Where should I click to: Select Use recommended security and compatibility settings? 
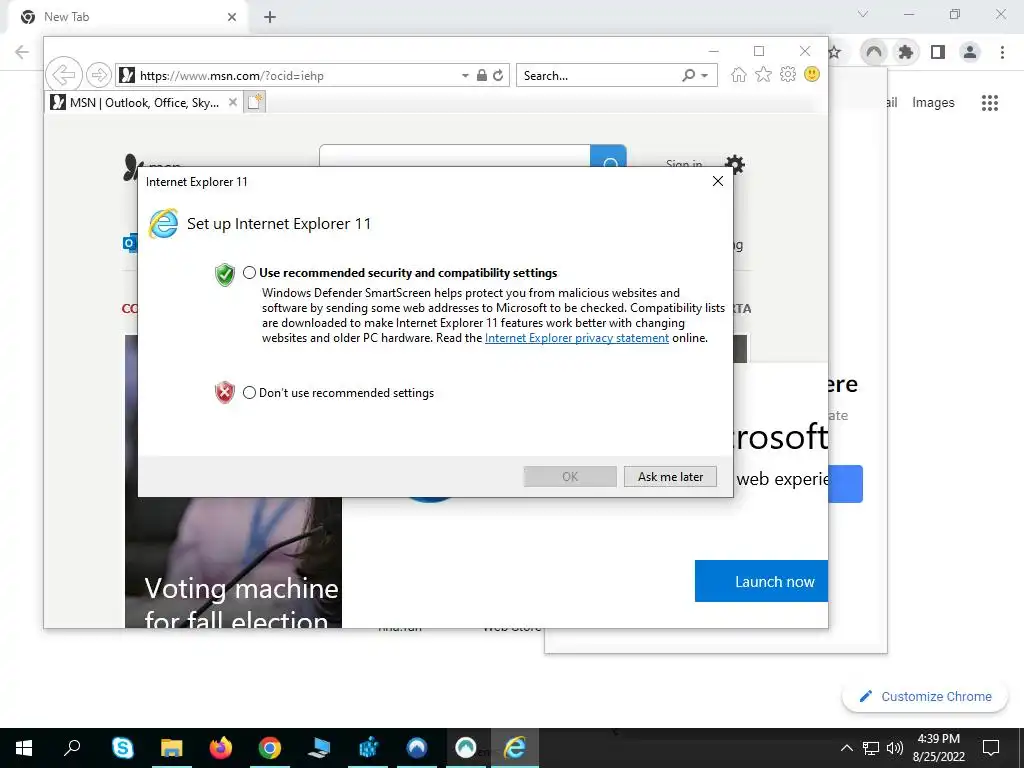(x=249, y=273)
